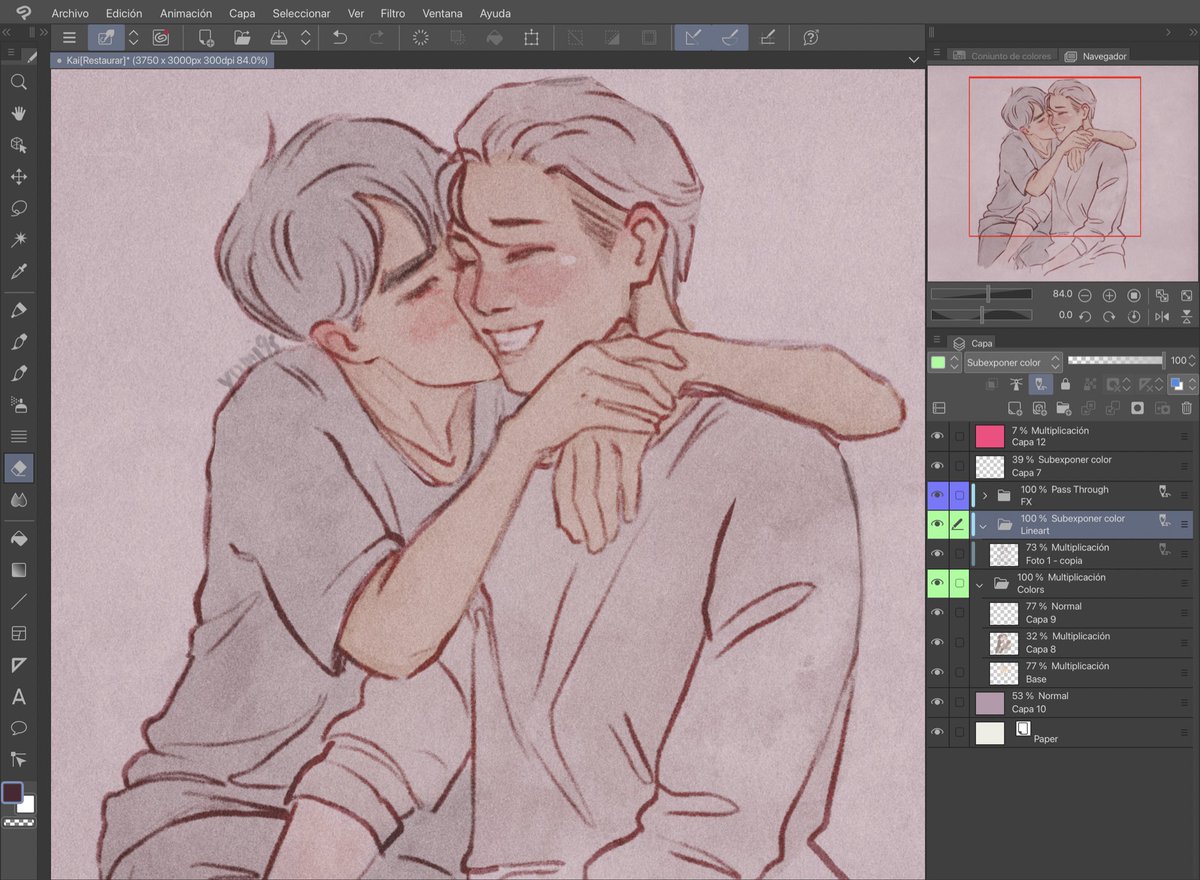This screenshot has height=880, width=1200.
Task: Click the main drawing color swatch
Action: (x=12, y=793)
